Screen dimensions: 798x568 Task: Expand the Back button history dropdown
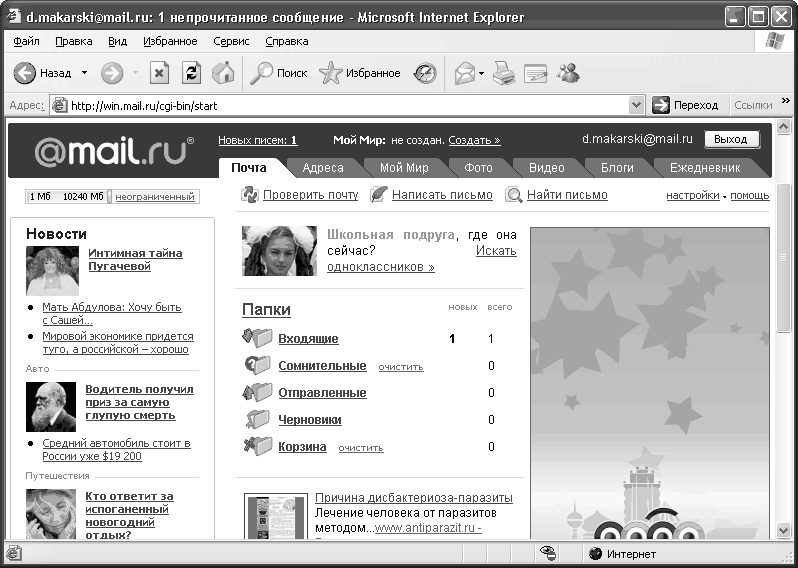click(x=85, y=73)
